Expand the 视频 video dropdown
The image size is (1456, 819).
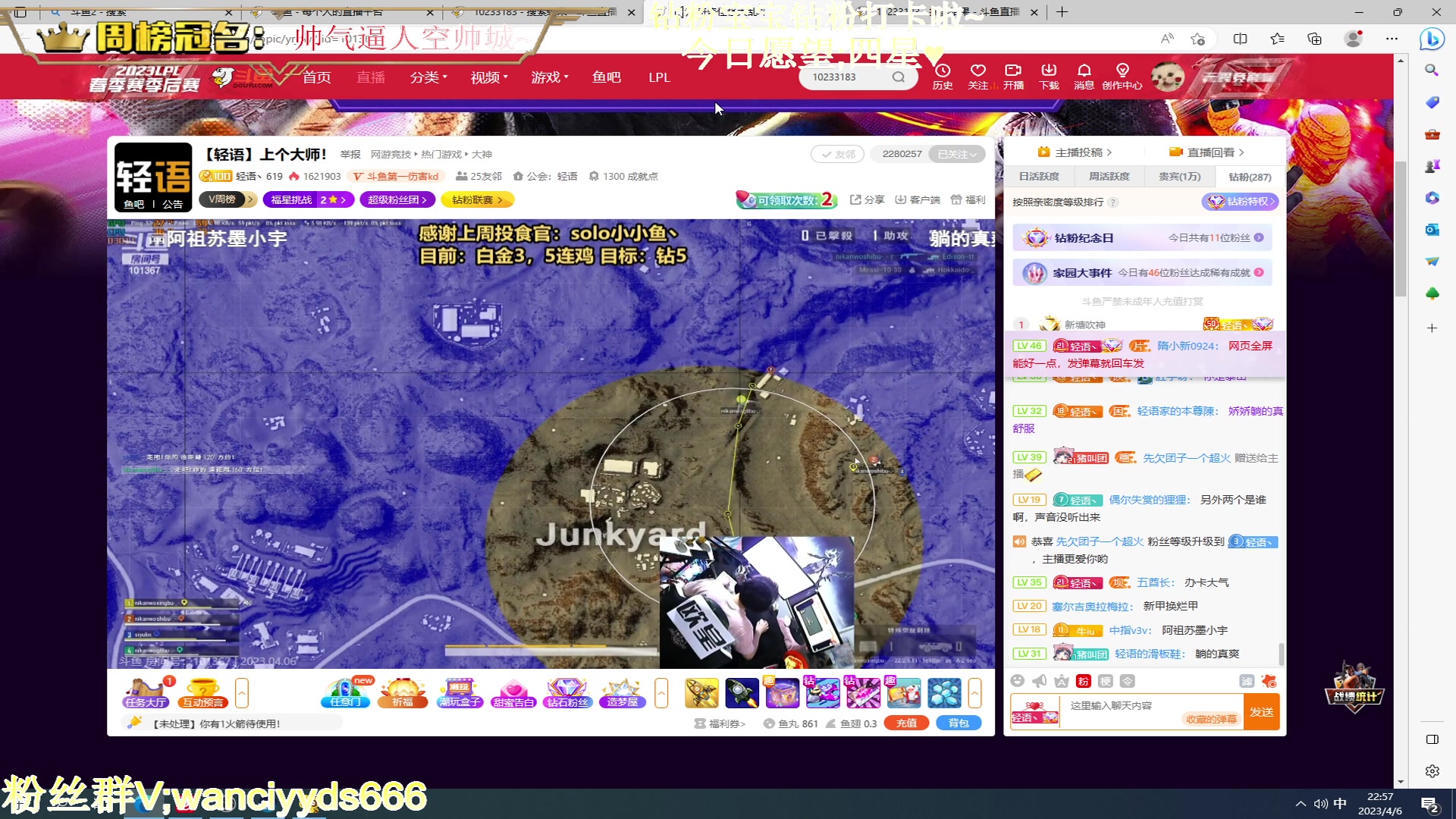click(x=489, y=77)
